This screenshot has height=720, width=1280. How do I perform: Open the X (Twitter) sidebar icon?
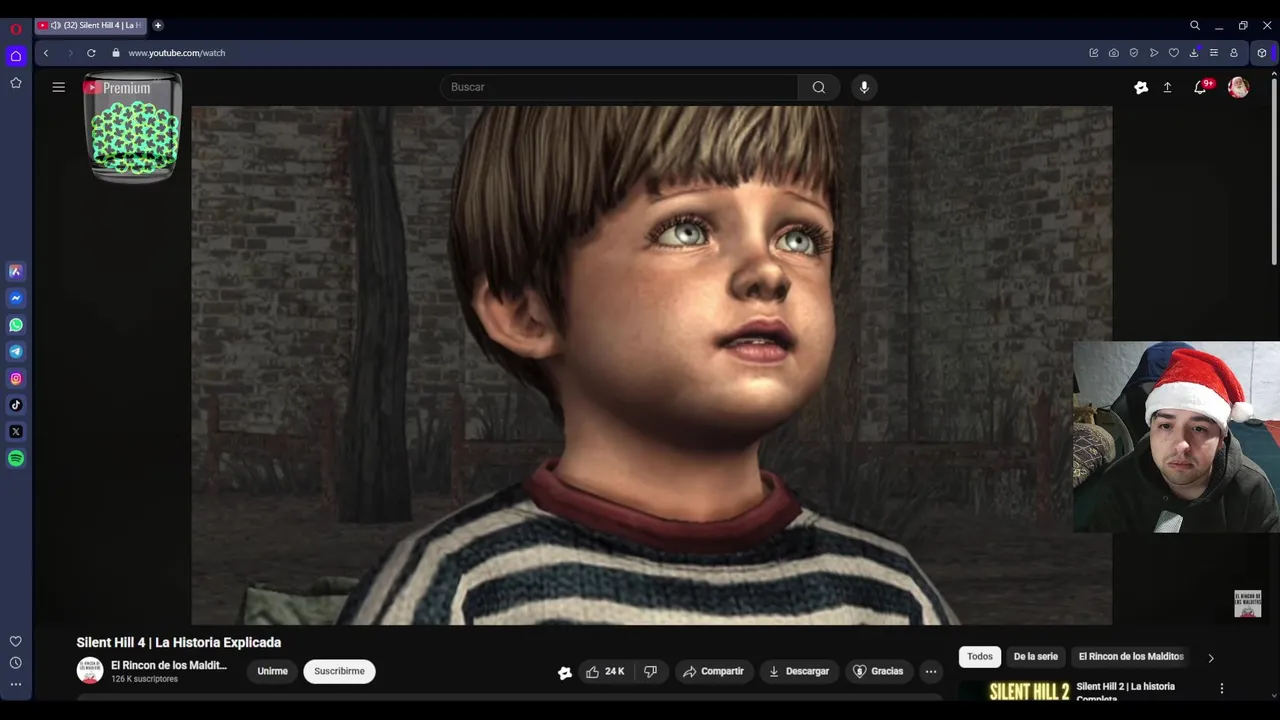click(16, 432)
